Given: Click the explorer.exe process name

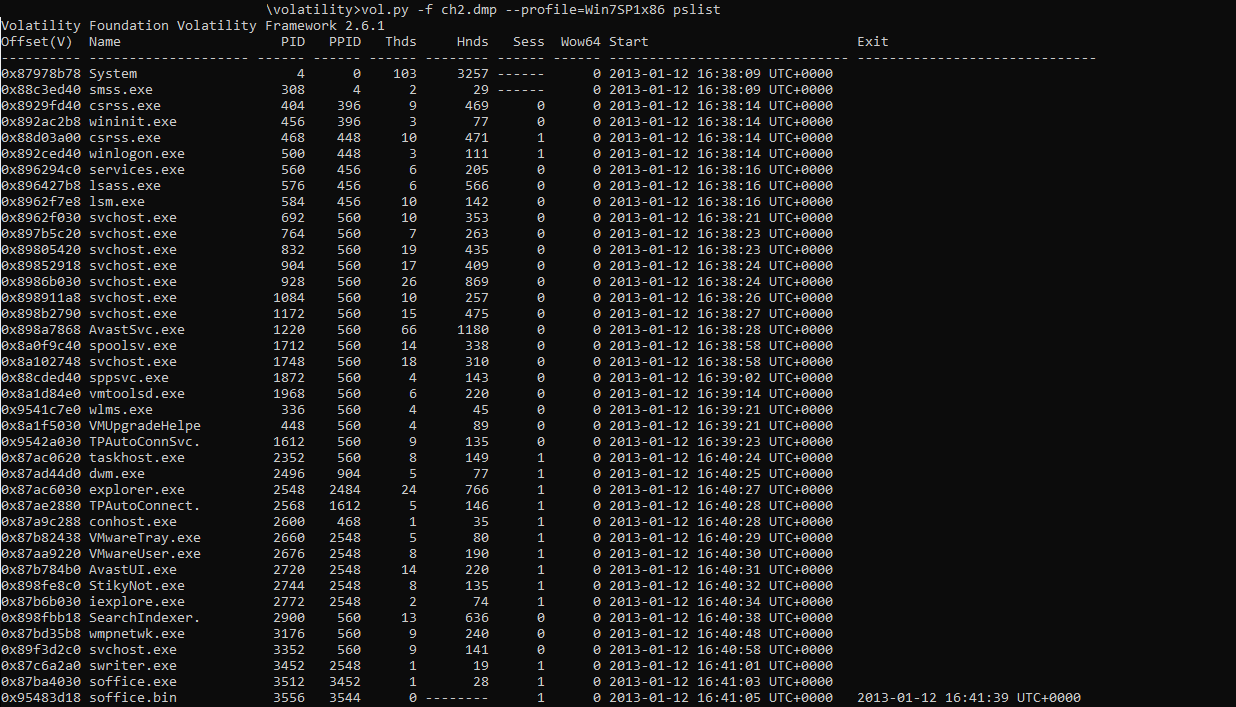Looking at the screenshot, I should point(136,490).
